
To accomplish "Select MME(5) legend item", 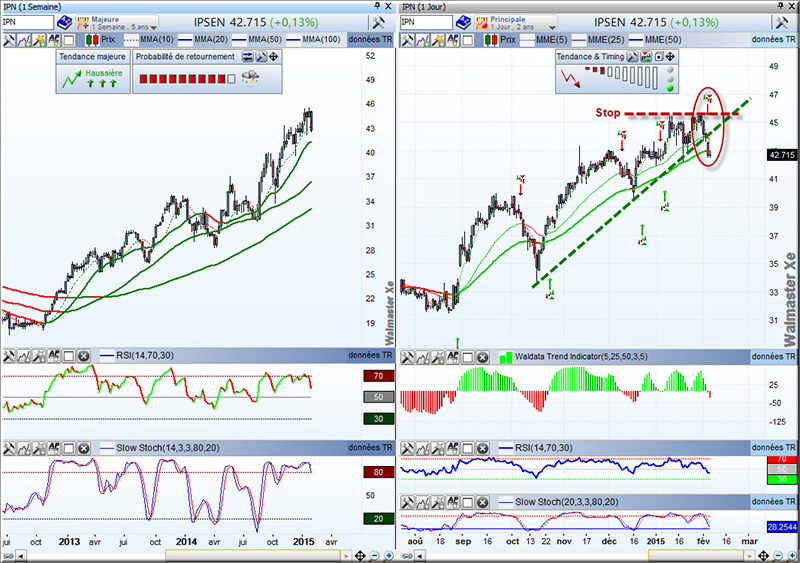I will 543,40.
